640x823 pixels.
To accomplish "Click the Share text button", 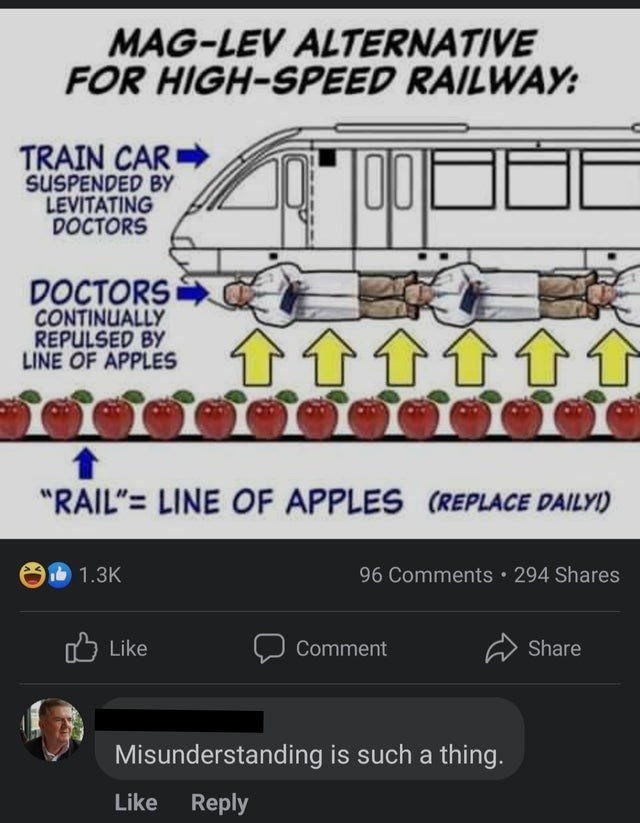I will (x=554, y=649).
